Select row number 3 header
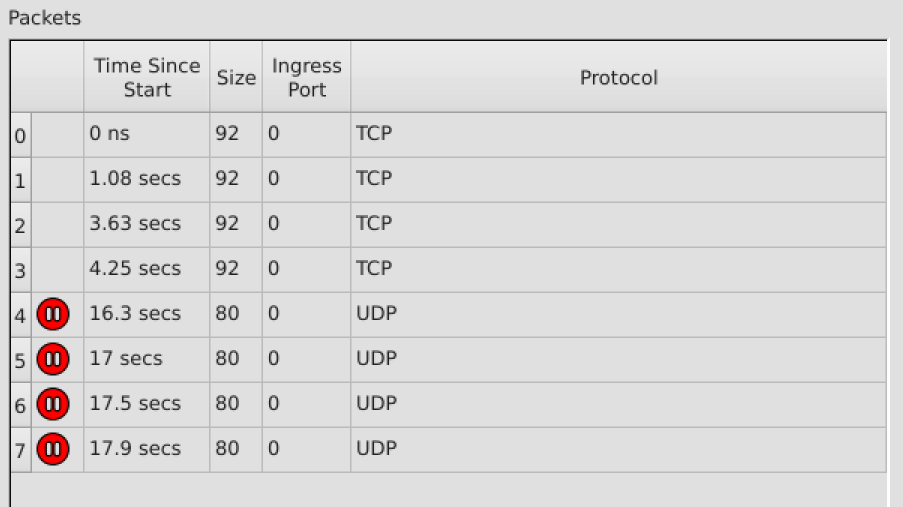This screenshot has width=903, height=507. (x=21, y=270)
